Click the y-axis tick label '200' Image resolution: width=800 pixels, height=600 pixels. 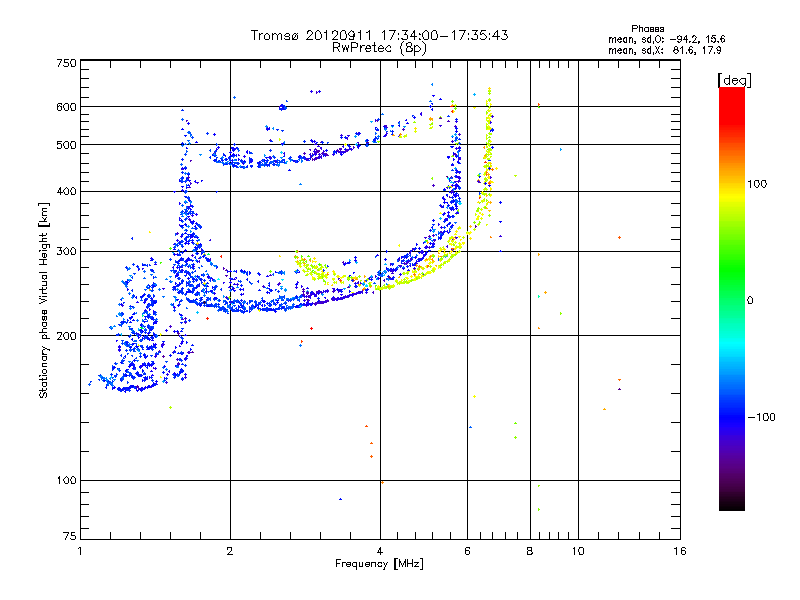(x=66, y=336)
